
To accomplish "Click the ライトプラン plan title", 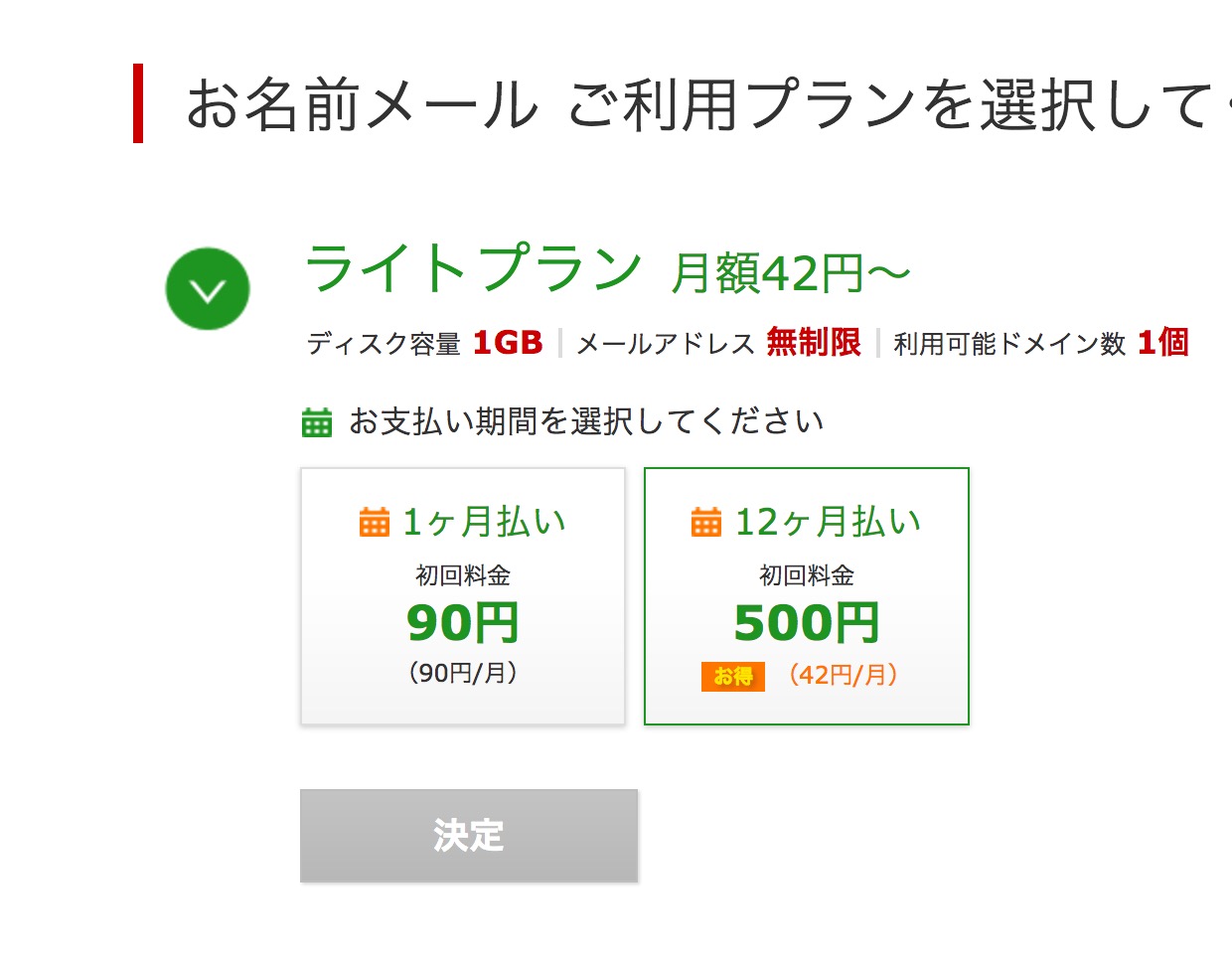I will (x=474, y=269).
